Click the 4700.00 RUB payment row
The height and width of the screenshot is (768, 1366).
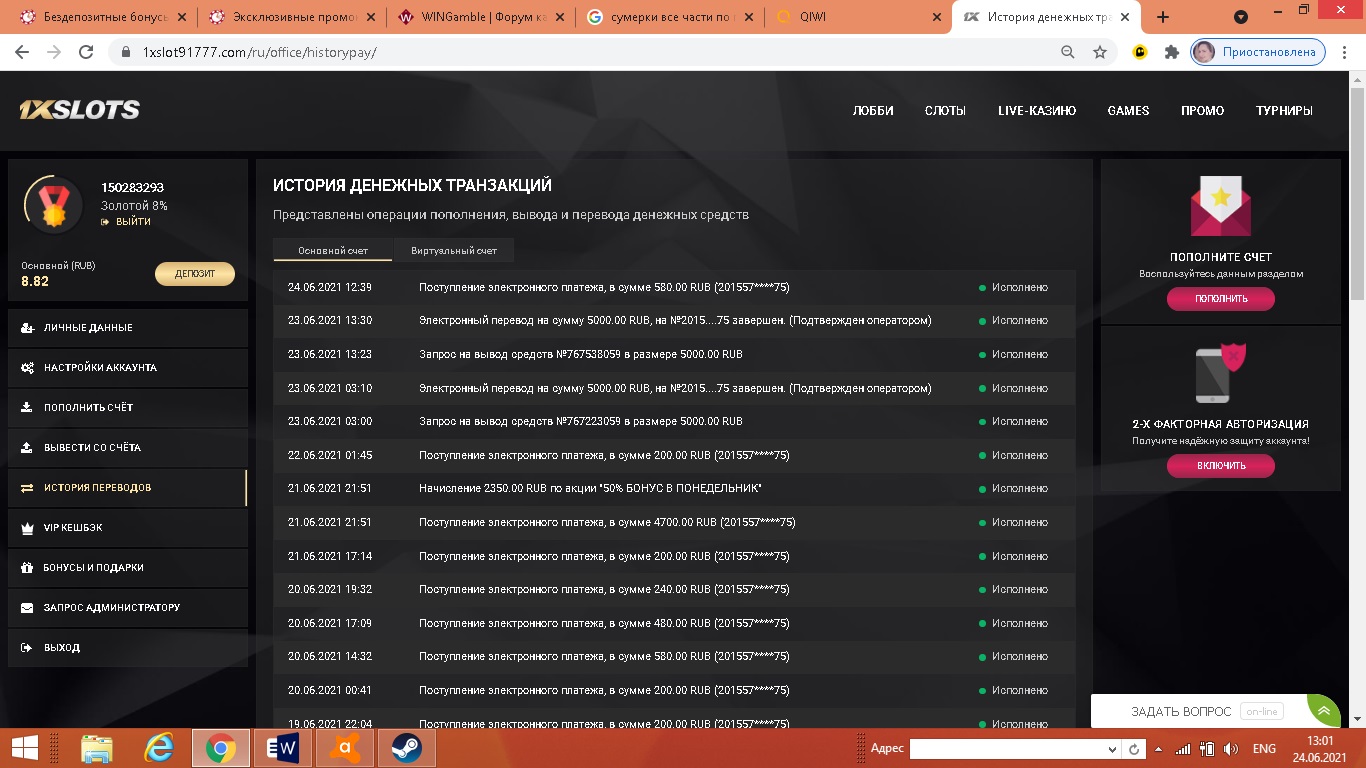click(674, 522)
